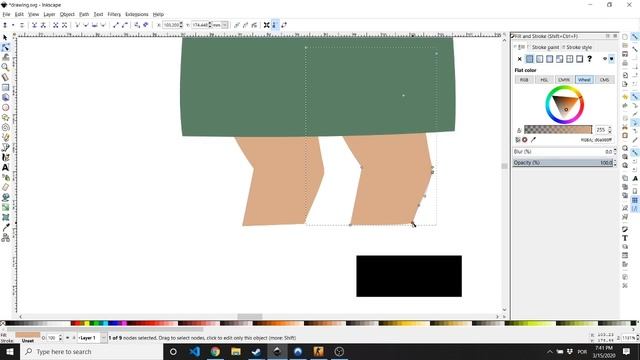Viewport: 640px width, 360px height.
Task: Open the Path menu
Action: pos(84,14)
